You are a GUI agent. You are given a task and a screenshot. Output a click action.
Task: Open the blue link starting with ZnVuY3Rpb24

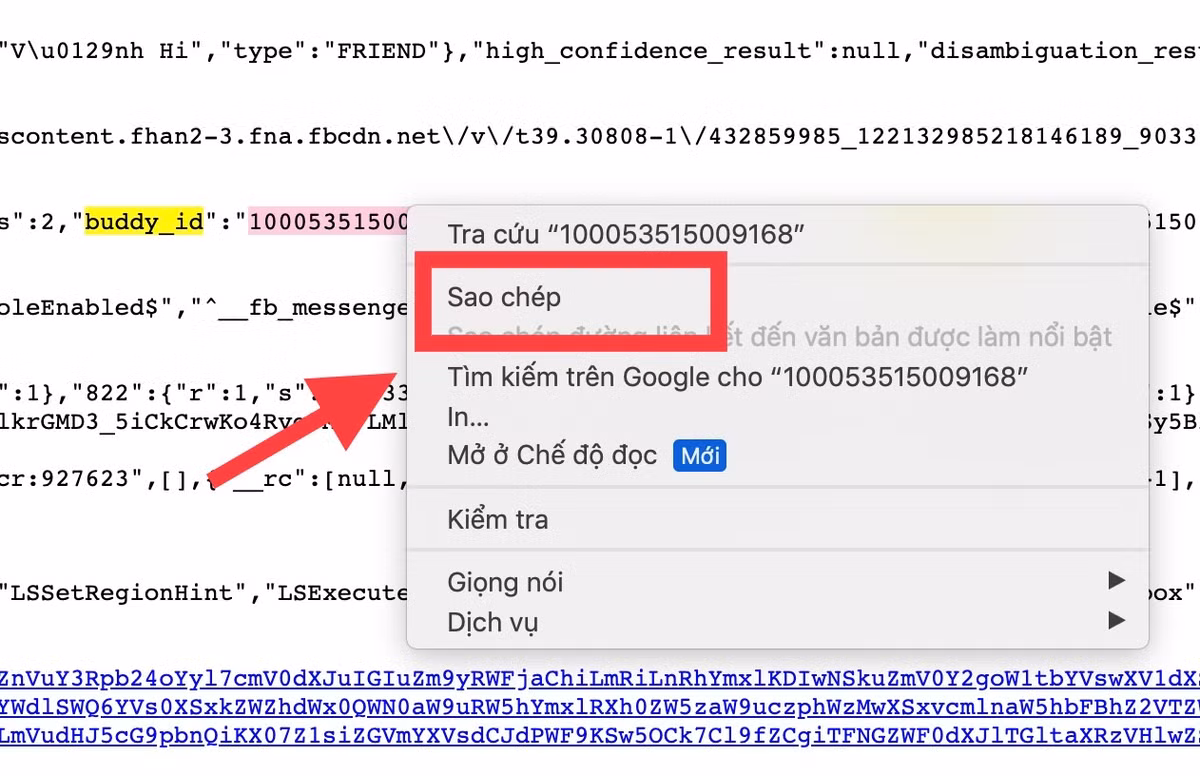tap(600, 677)
